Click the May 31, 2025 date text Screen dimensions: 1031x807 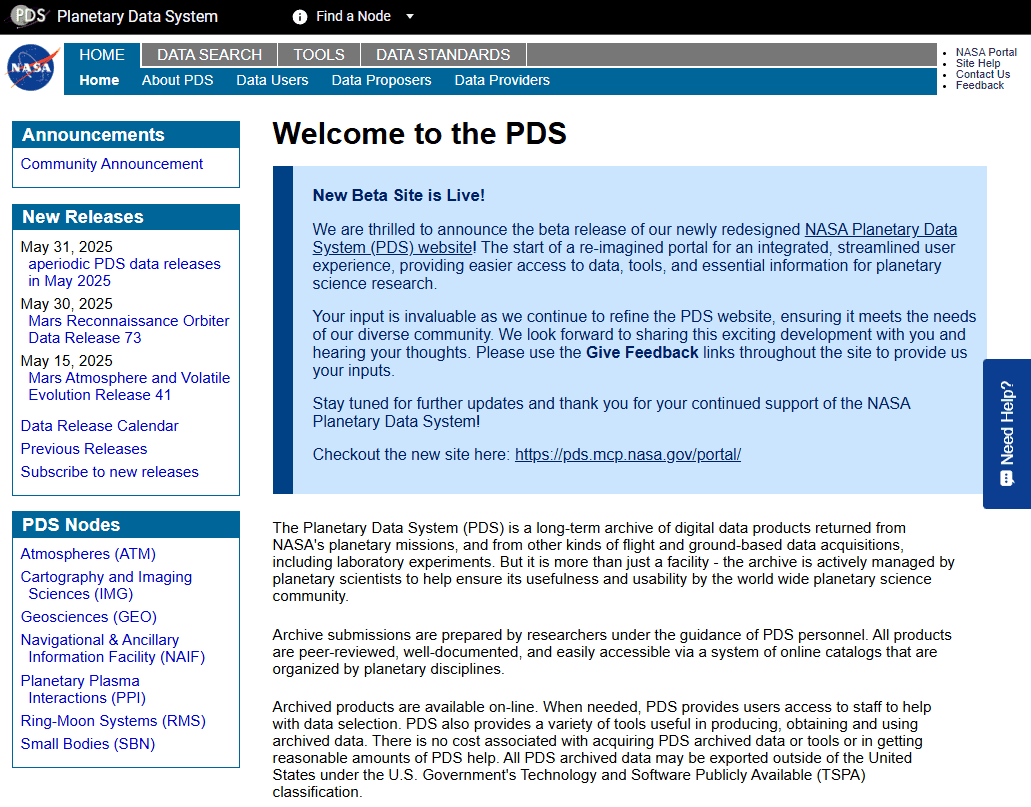(x=66, y=247)
